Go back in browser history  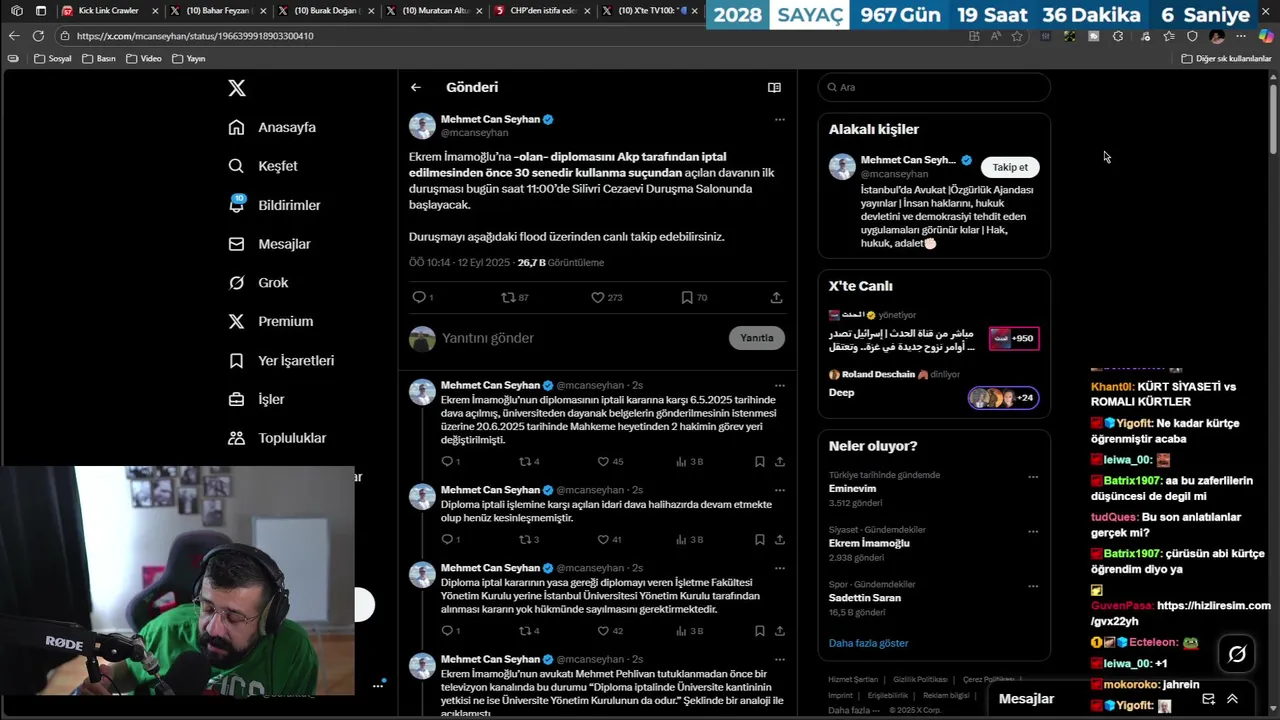(14, 36)
